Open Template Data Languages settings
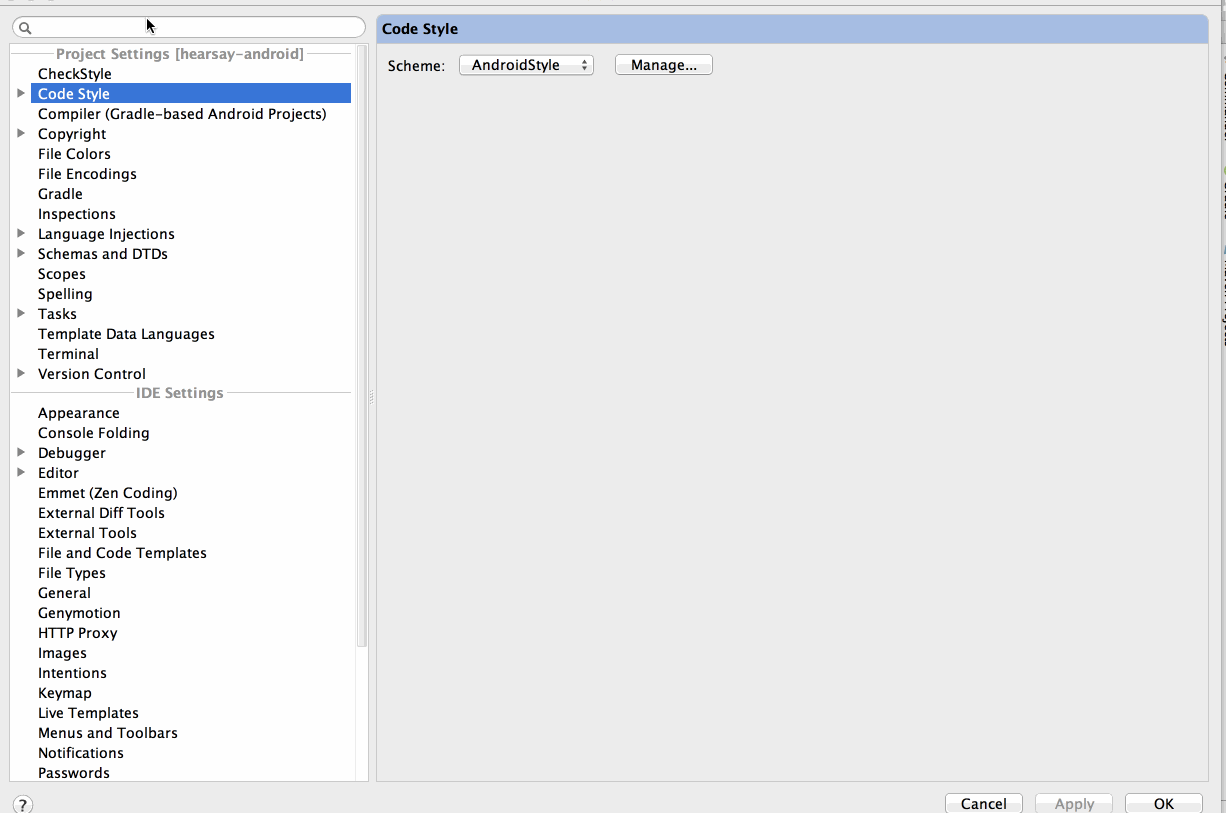Image resolution: width=1226 pixels, height=813 pixels. 126,334
